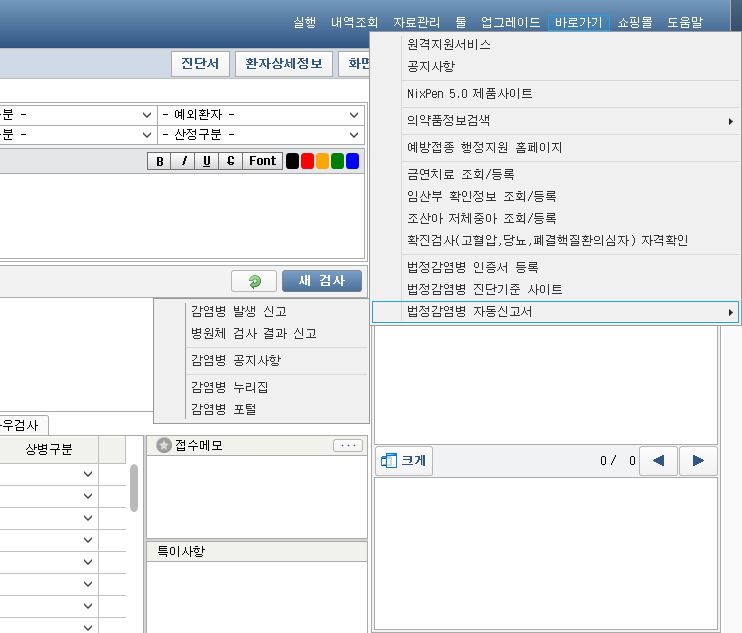Click the green refresh icon button
Viewport: 742px width, 633px height.
point(254,281)
